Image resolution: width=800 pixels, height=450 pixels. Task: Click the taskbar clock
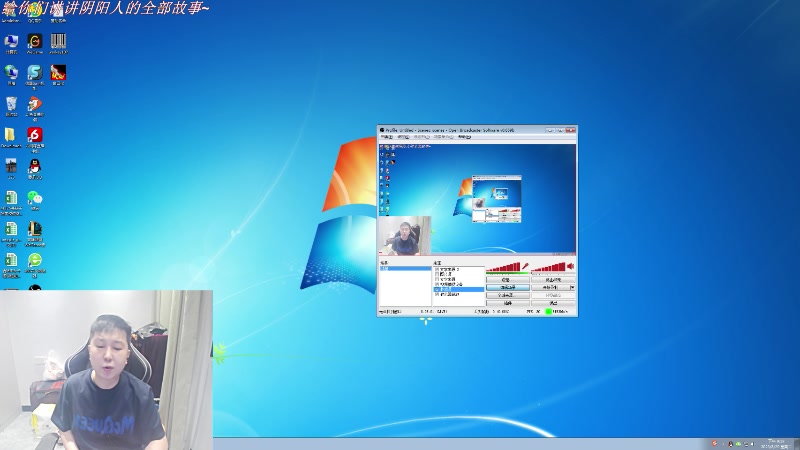776,443
